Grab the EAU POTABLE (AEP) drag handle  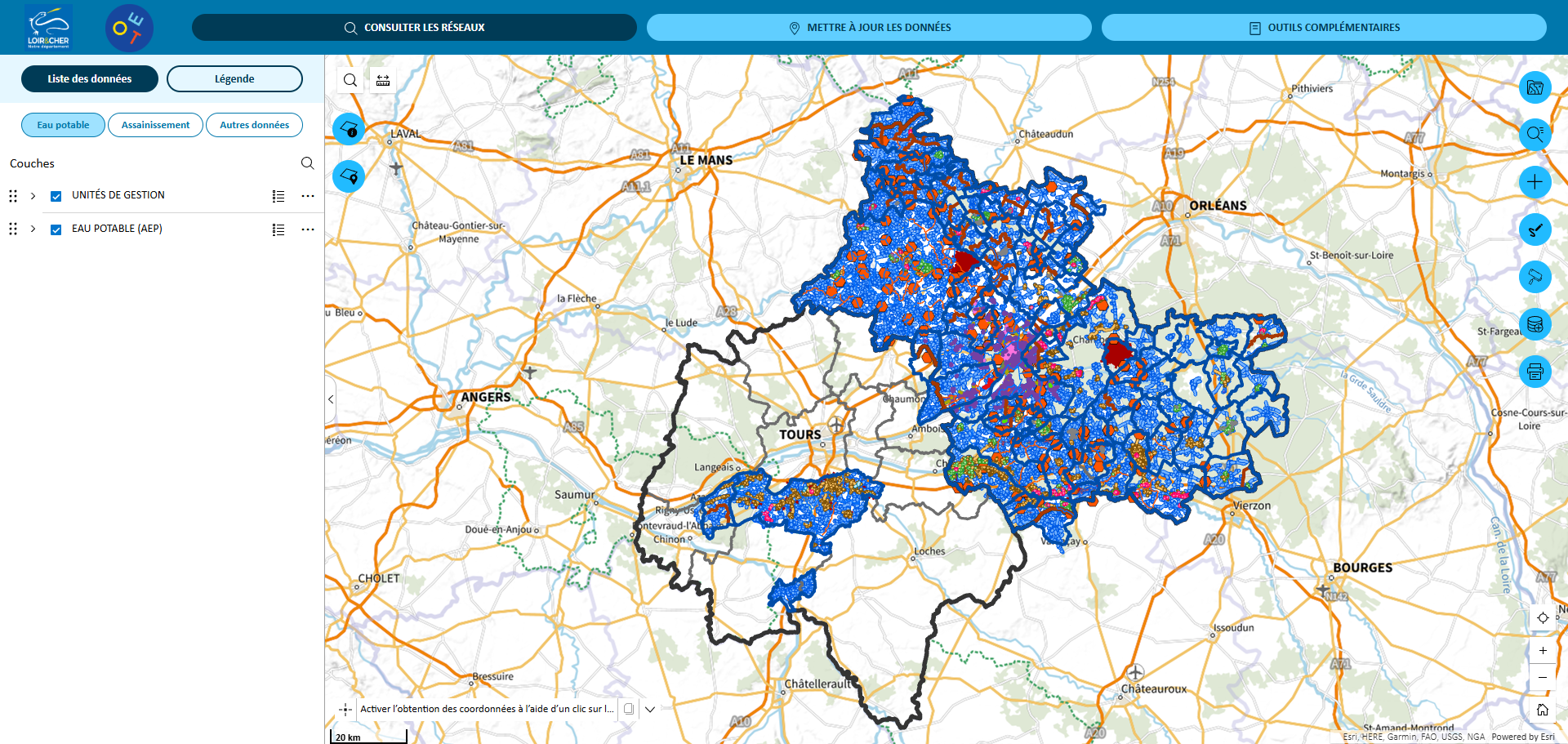click(x=13, y=229)
